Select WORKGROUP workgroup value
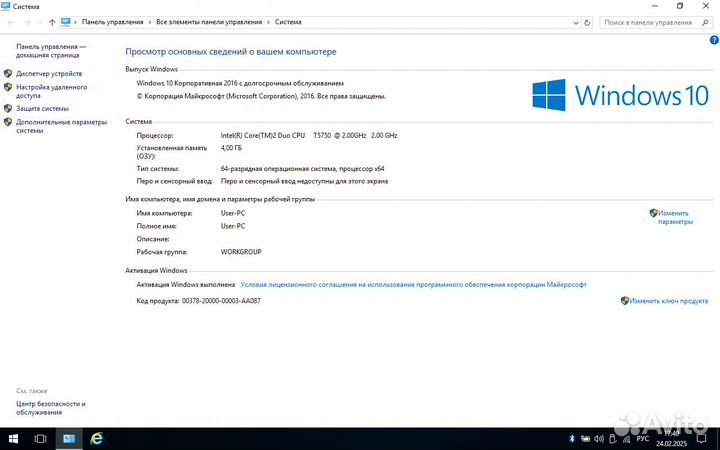720x450 pixels. tap(241, 252)
